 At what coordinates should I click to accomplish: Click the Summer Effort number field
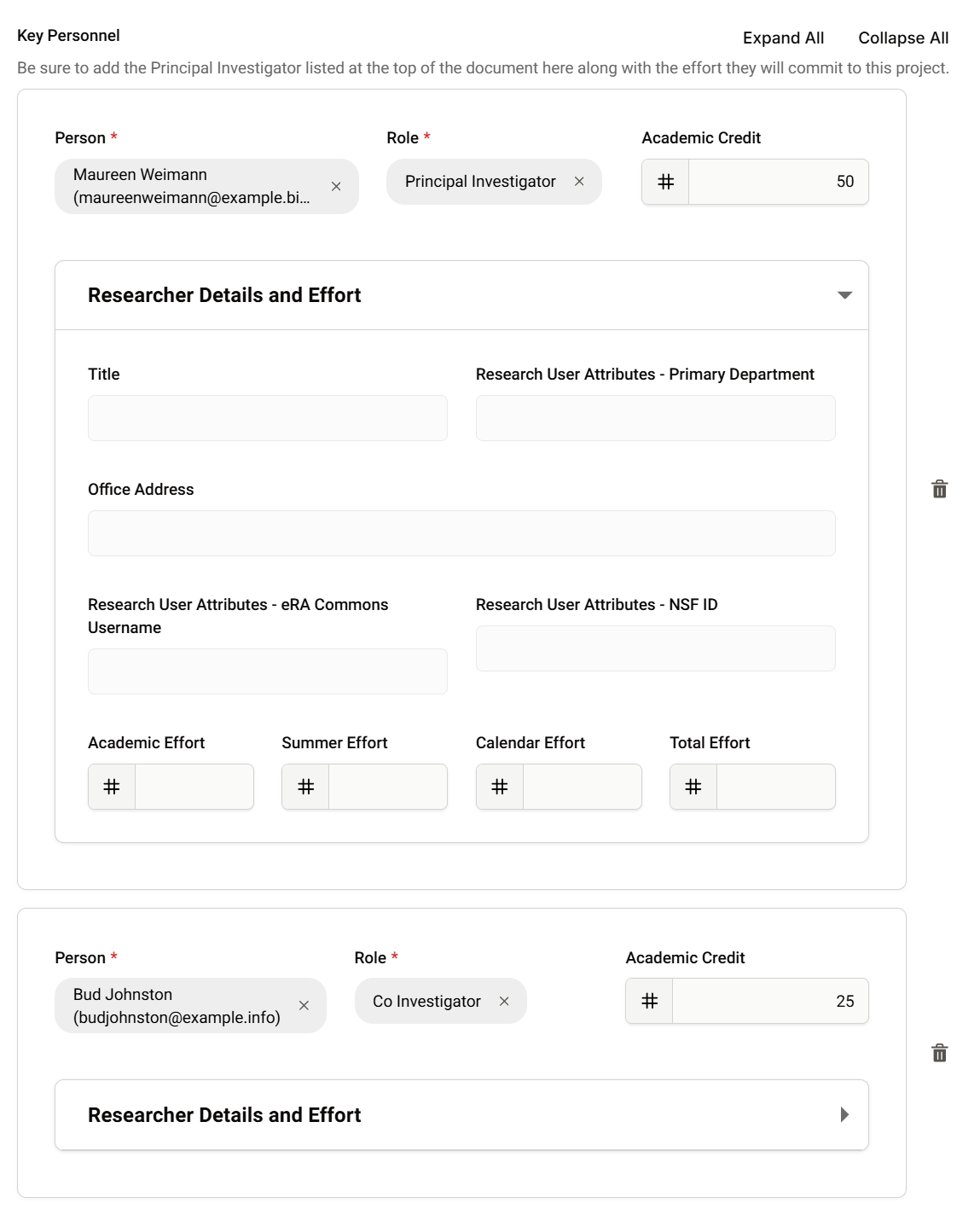click(387, 787)
